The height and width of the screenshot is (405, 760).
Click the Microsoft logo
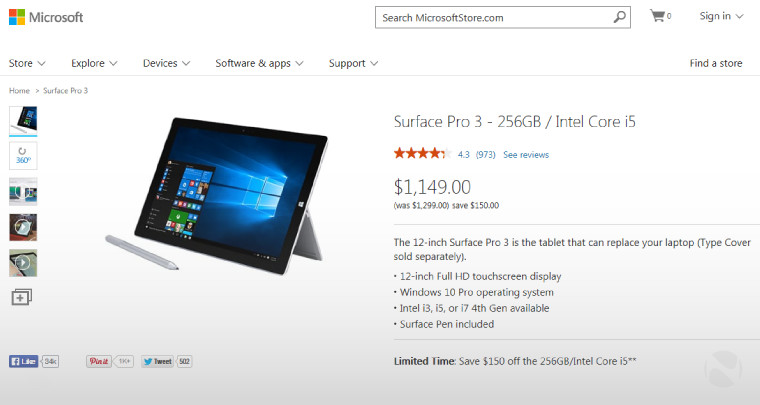[x=46, y=17]
